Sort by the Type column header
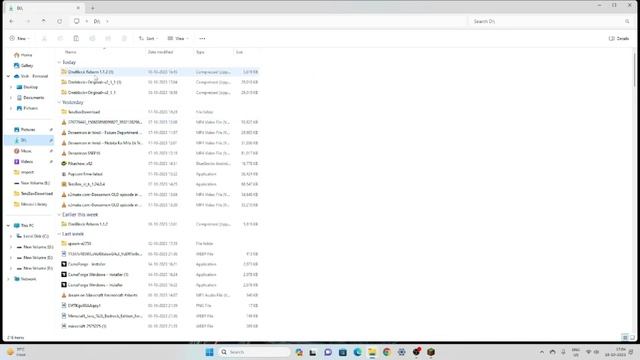The height and width of the screenshot is (360, 640). (200, 52)
